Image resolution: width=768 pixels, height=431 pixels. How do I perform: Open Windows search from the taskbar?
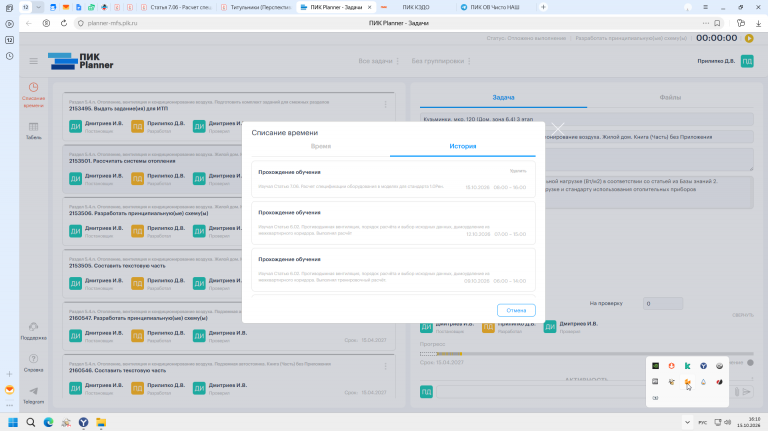(x=31, y=422)
